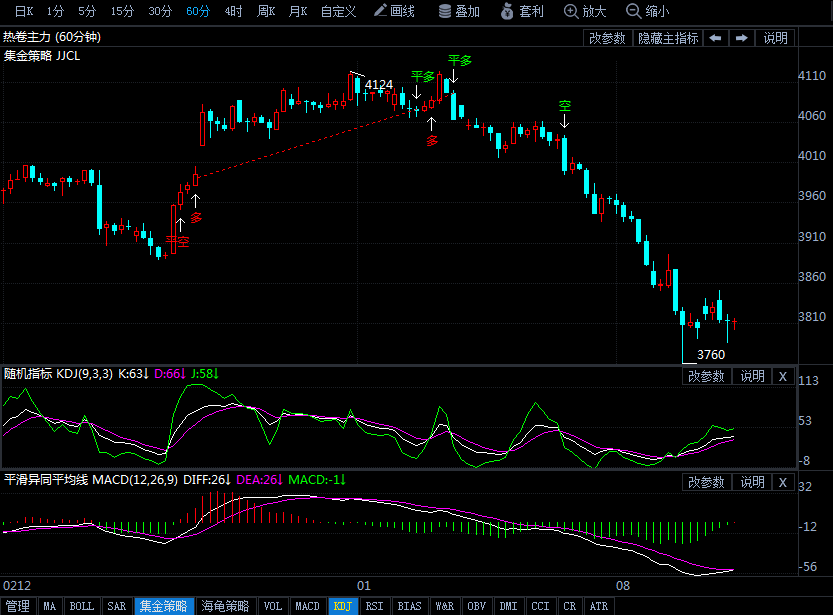This screenshot has height=615, width=833.
Task: Open the 月K monthly chart
Action: 298,11
